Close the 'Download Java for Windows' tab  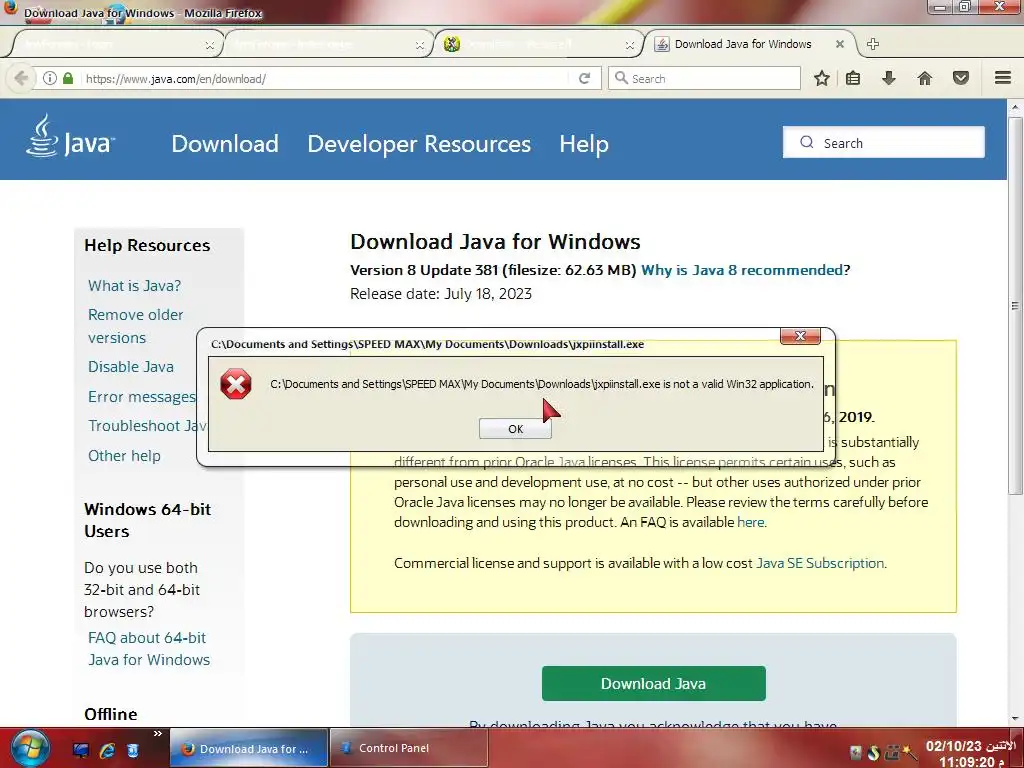pyautogui.click(x=840, y=44)
